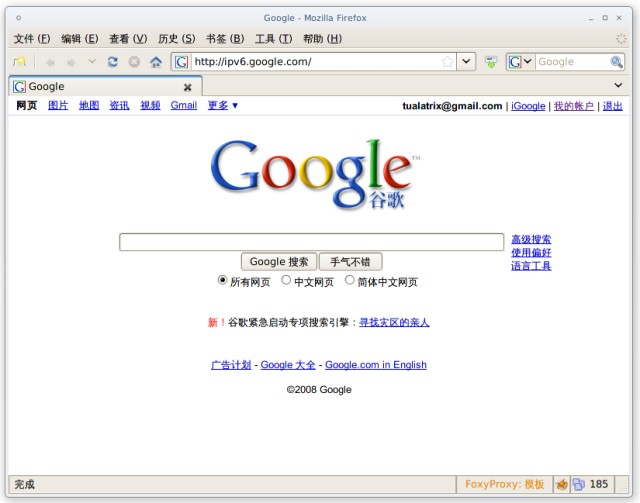Open the 资讯 link

[119, 105]
